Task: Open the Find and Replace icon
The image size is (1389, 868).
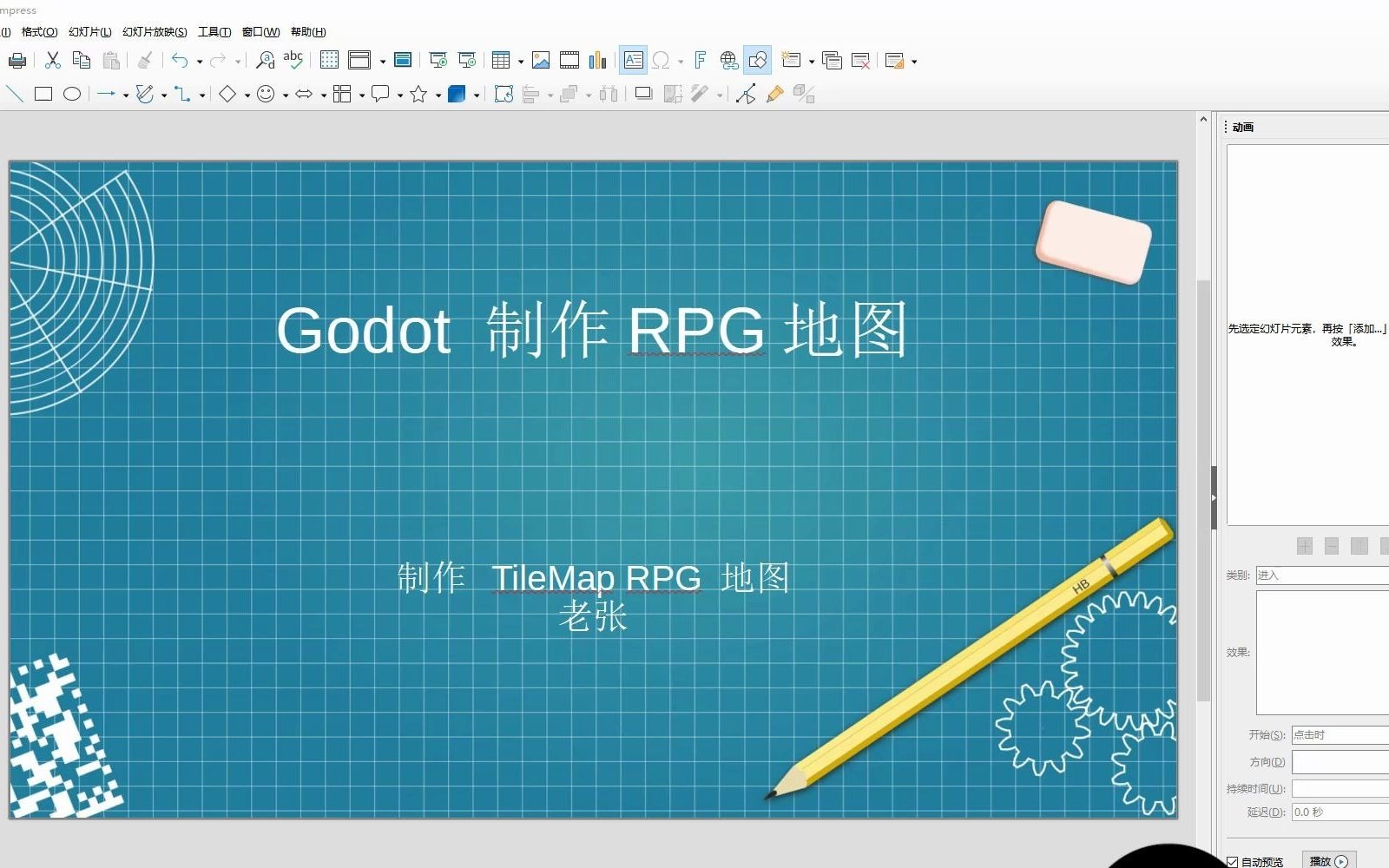Action: (266, 61)
